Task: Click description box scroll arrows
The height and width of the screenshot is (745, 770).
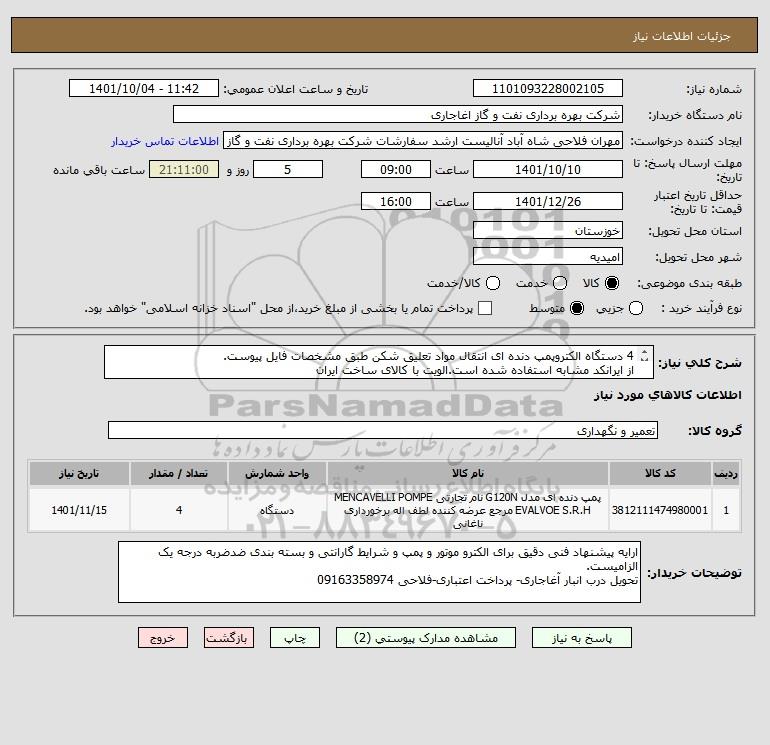Action: pyautogui.click(x=645, y=356)
